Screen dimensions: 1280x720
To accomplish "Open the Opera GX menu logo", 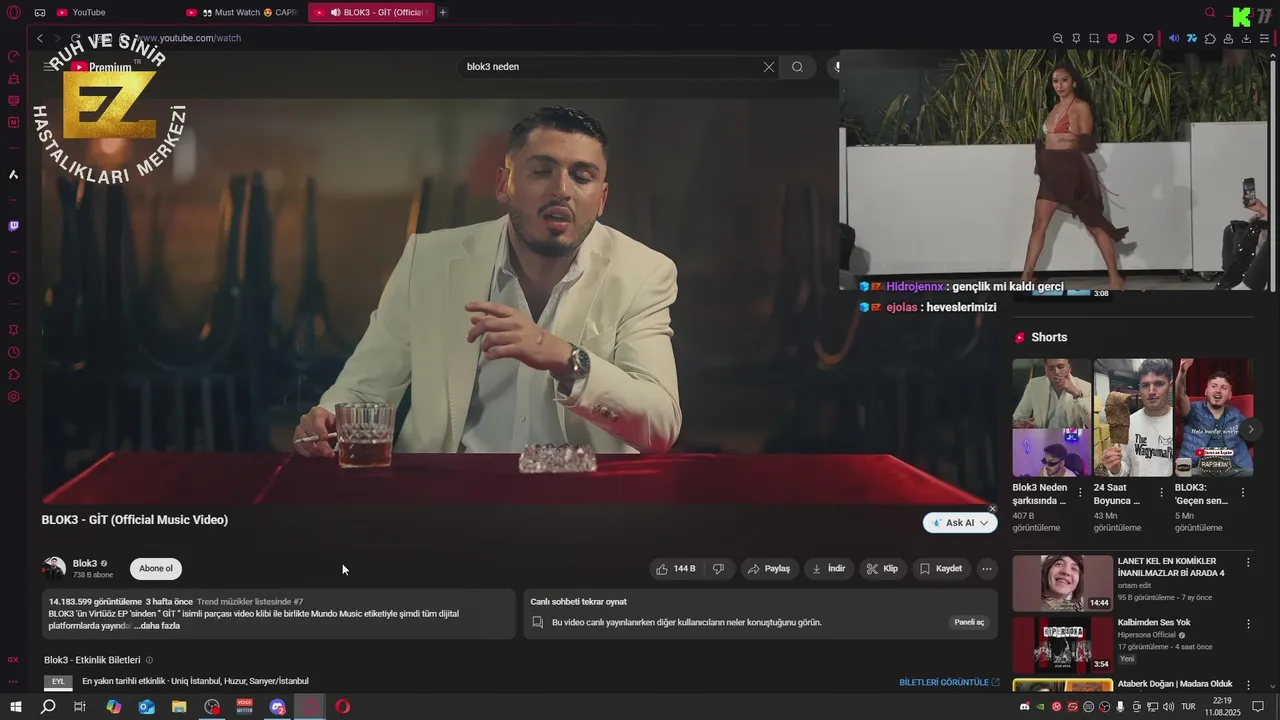I will pos(13,12).
